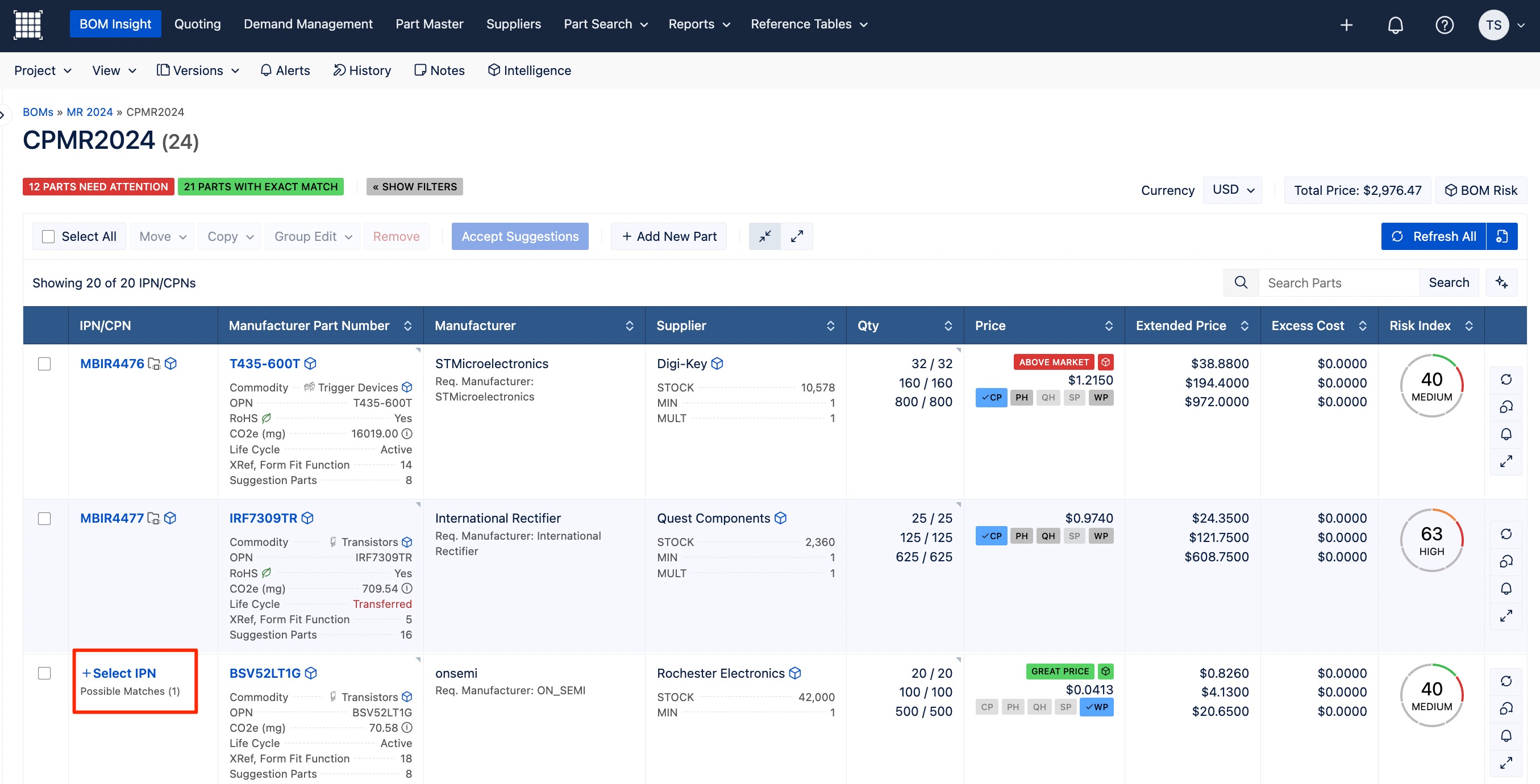Check the Select All checkbox
Screen dimensions: 1540x784
[x=48, y=237]
